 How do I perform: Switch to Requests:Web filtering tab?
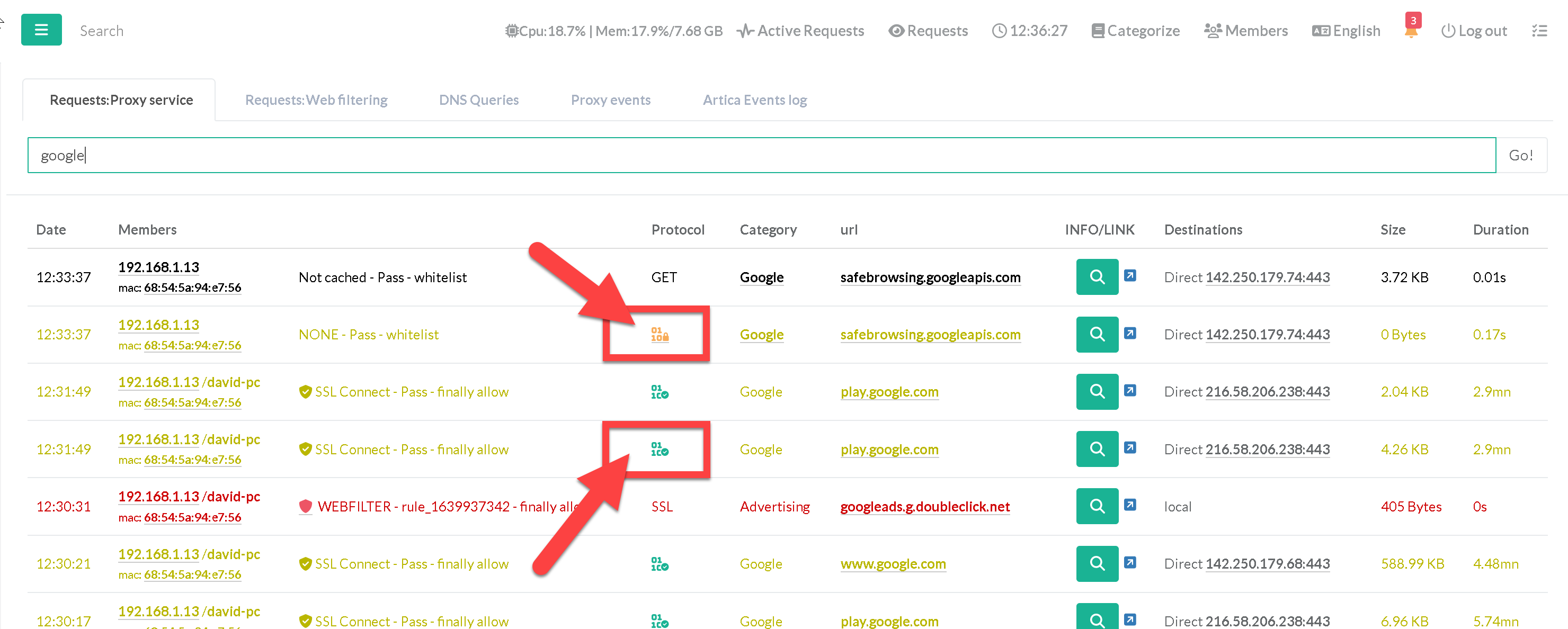(x=316, y=100)
